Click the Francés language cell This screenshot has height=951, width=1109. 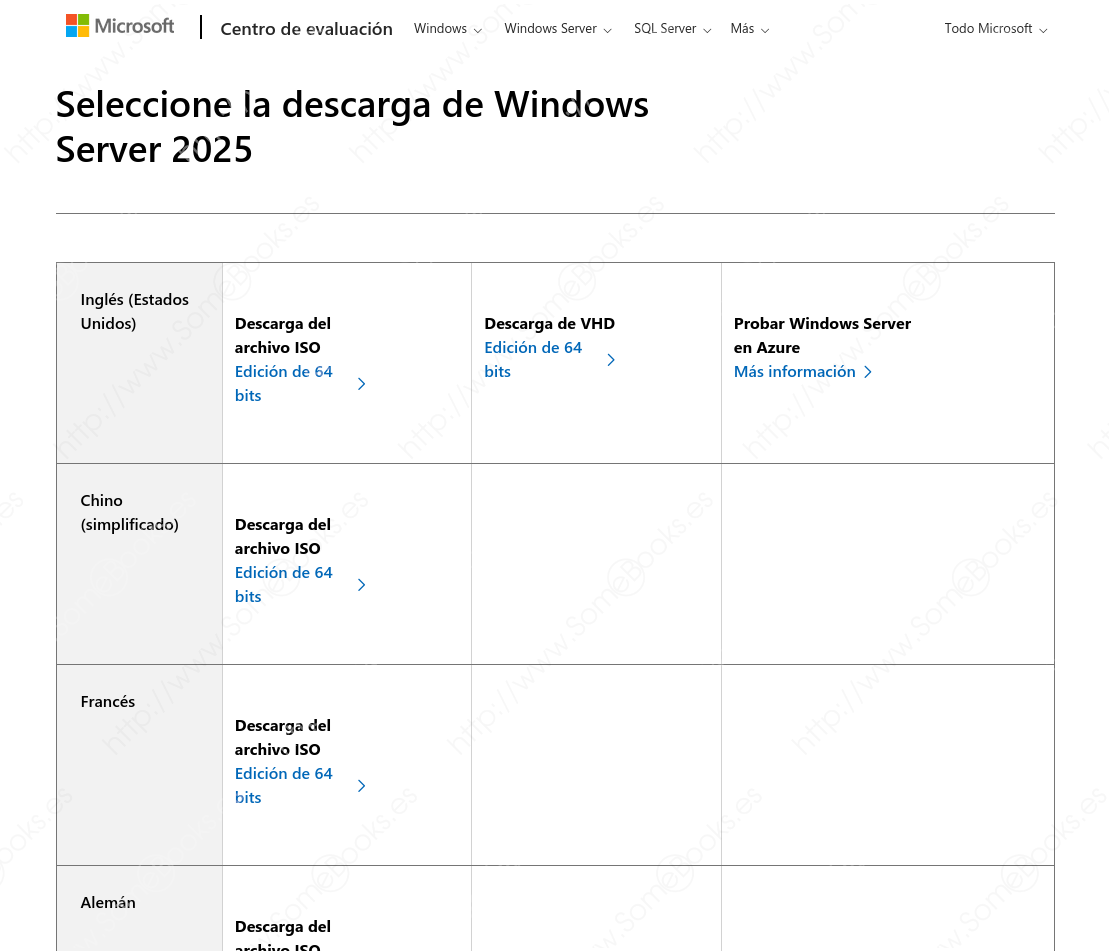tap(108, 702)
